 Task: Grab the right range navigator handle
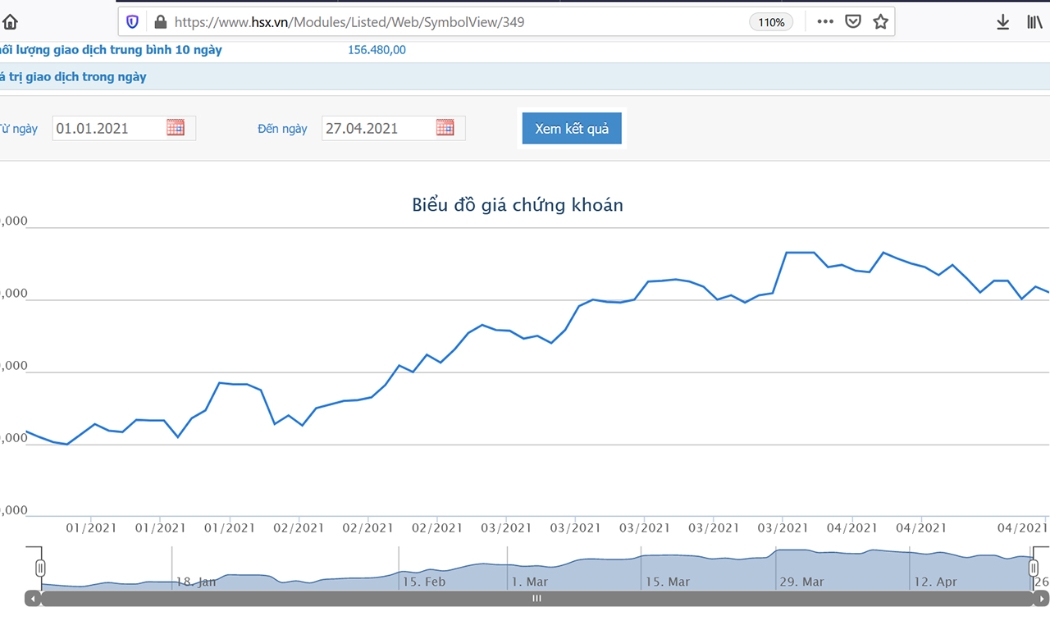pyautogui.click(x=1033, y=568)
